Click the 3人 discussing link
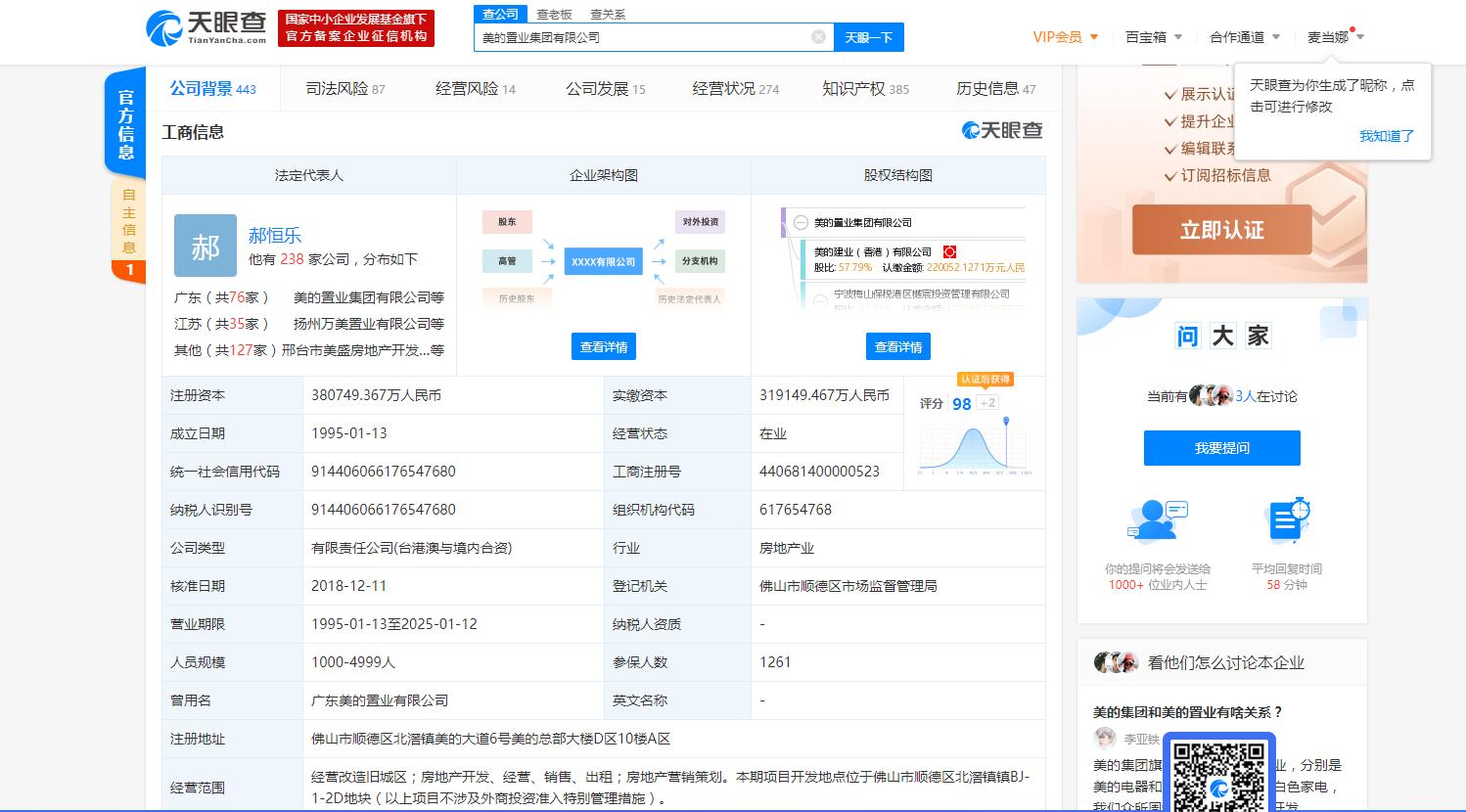1466x812 pixels. pyautogui.click(x=1245, y=396)
